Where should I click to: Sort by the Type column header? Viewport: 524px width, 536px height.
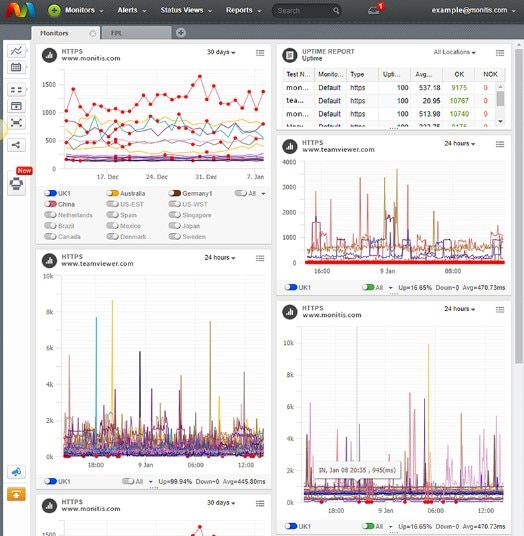pos(362,74)
